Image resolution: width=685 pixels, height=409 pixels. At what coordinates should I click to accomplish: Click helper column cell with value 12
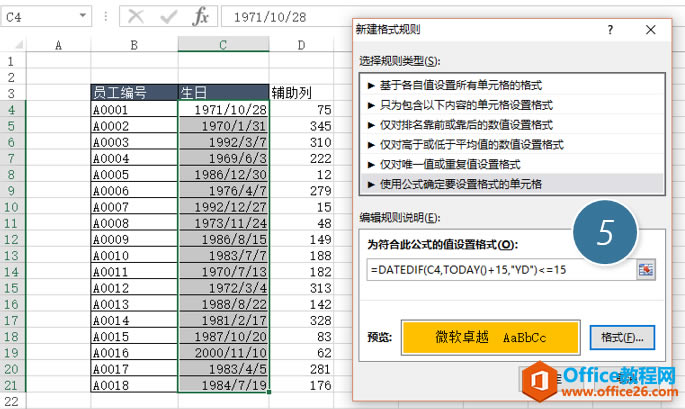[x=301, y=174]
